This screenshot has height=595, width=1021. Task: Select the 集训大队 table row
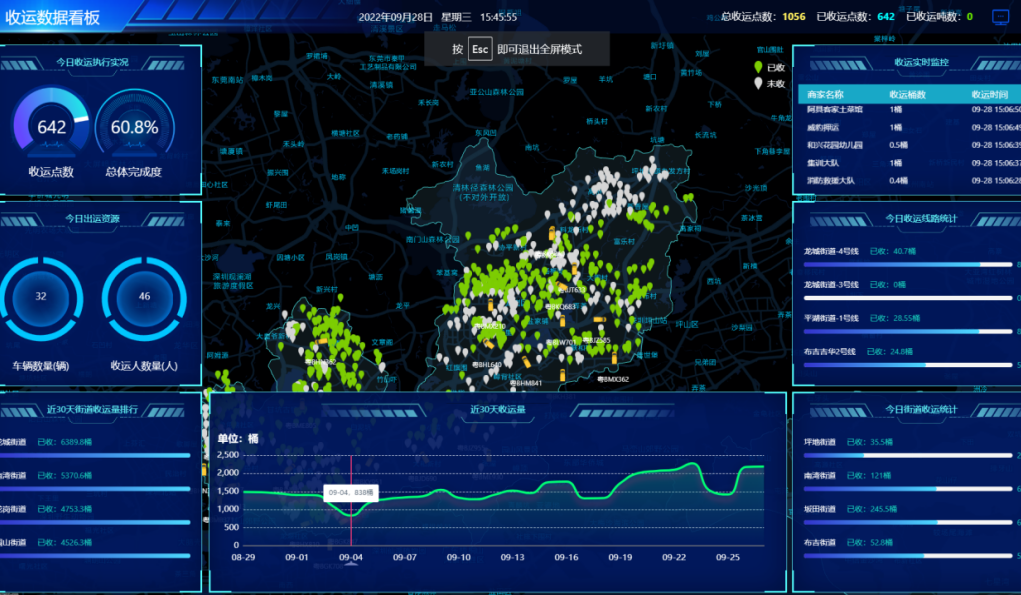[x=910, y=163]
